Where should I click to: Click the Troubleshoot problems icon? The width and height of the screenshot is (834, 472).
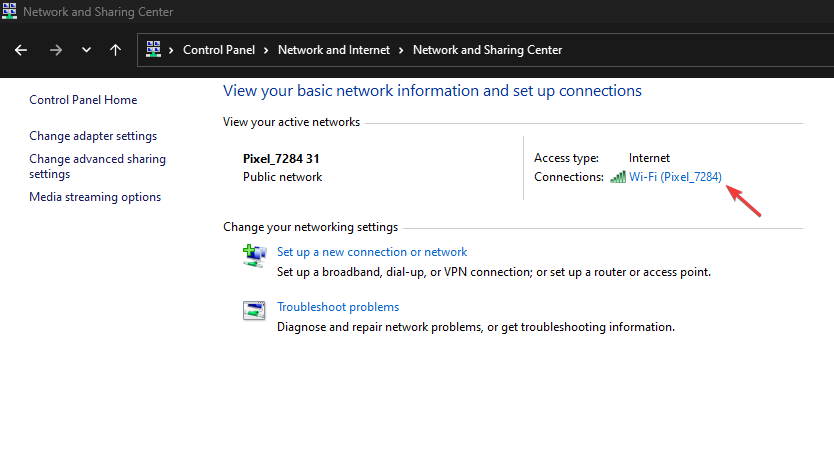tap(254, 310)
